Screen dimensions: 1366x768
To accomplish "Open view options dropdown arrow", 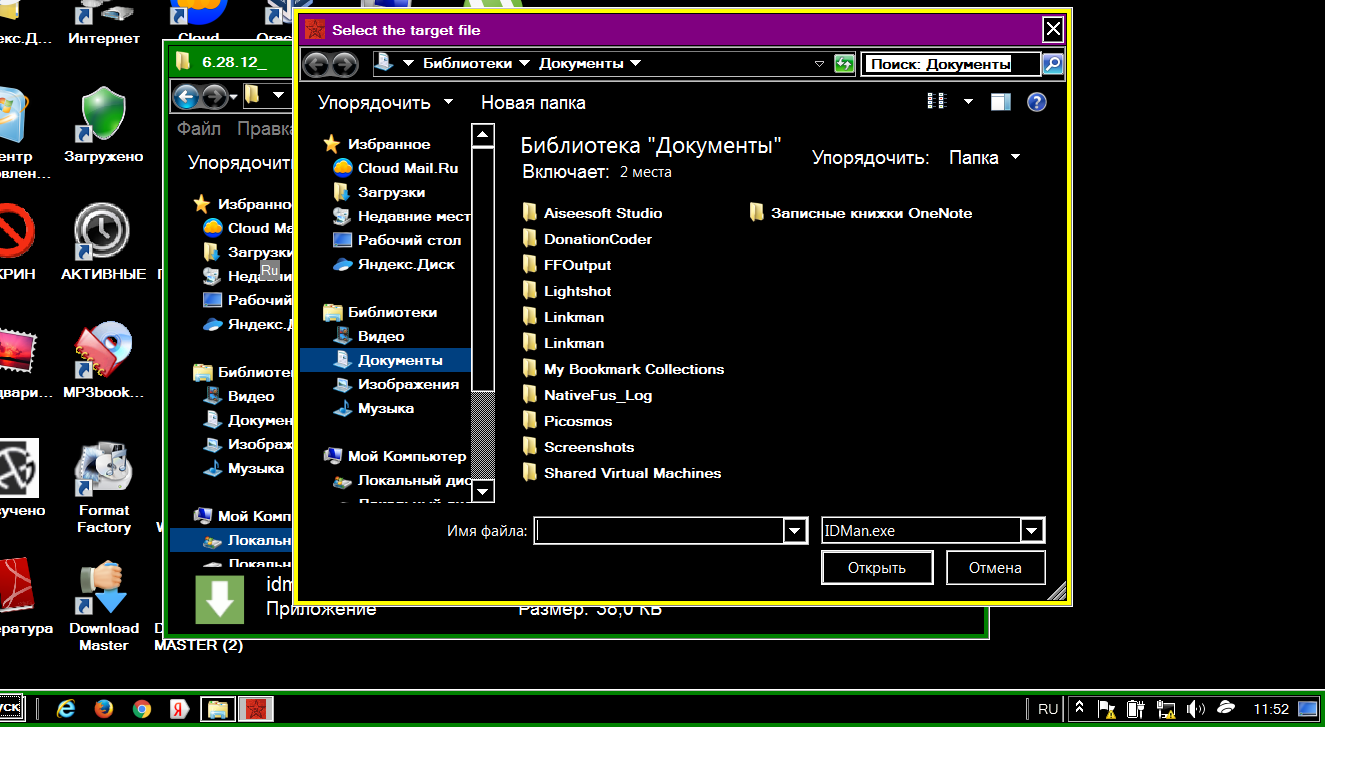I will click(968, 102).
